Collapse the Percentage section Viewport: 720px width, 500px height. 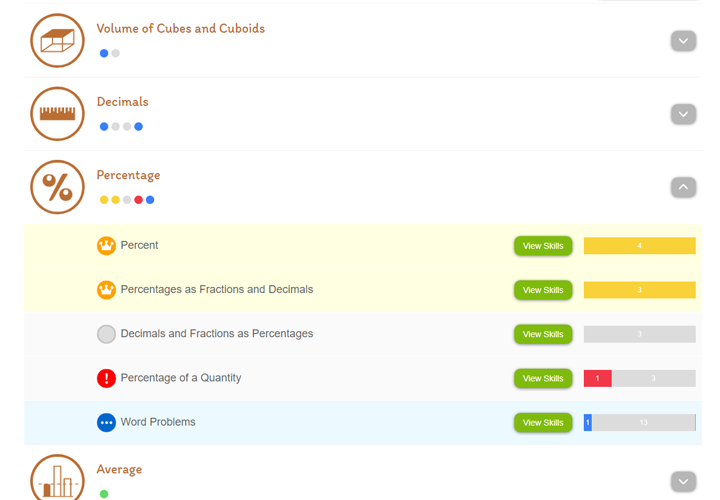(683, 187)
